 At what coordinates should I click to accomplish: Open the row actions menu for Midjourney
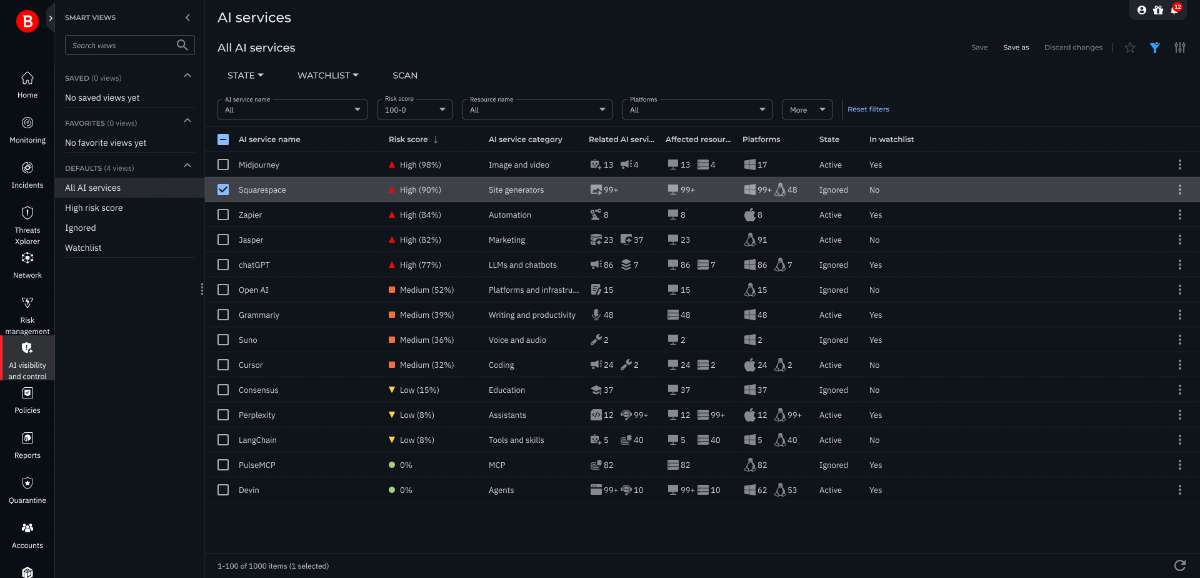[x=1180, y=164]
